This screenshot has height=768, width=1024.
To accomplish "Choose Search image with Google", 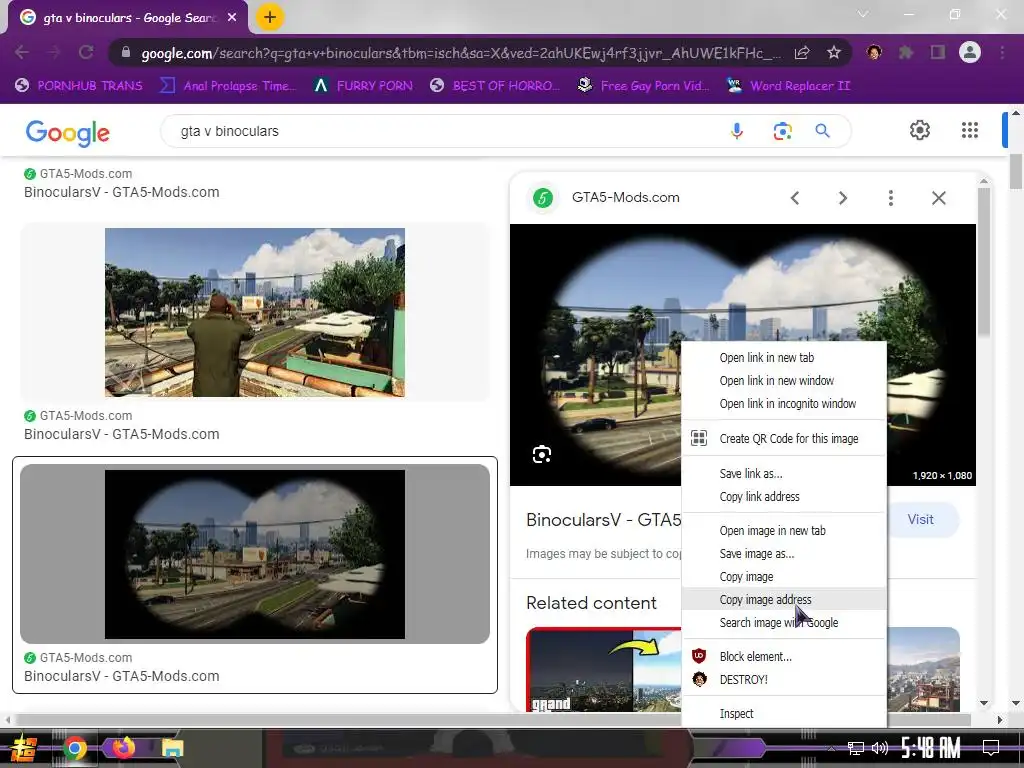I will [x=784, y=622].
